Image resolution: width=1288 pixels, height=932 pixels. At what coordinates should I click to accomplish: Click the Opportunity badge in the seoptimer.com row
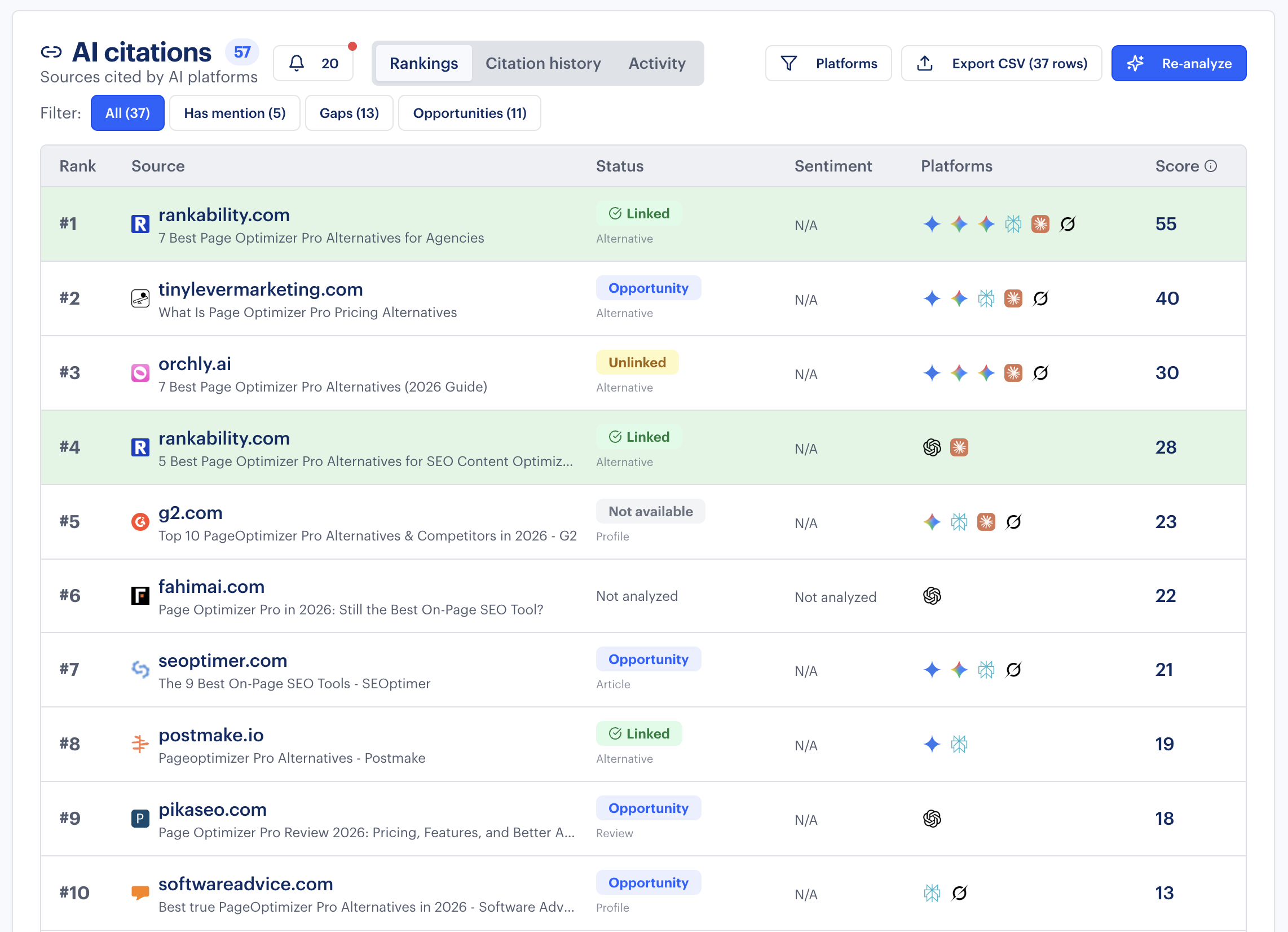[x=649, y=659]
